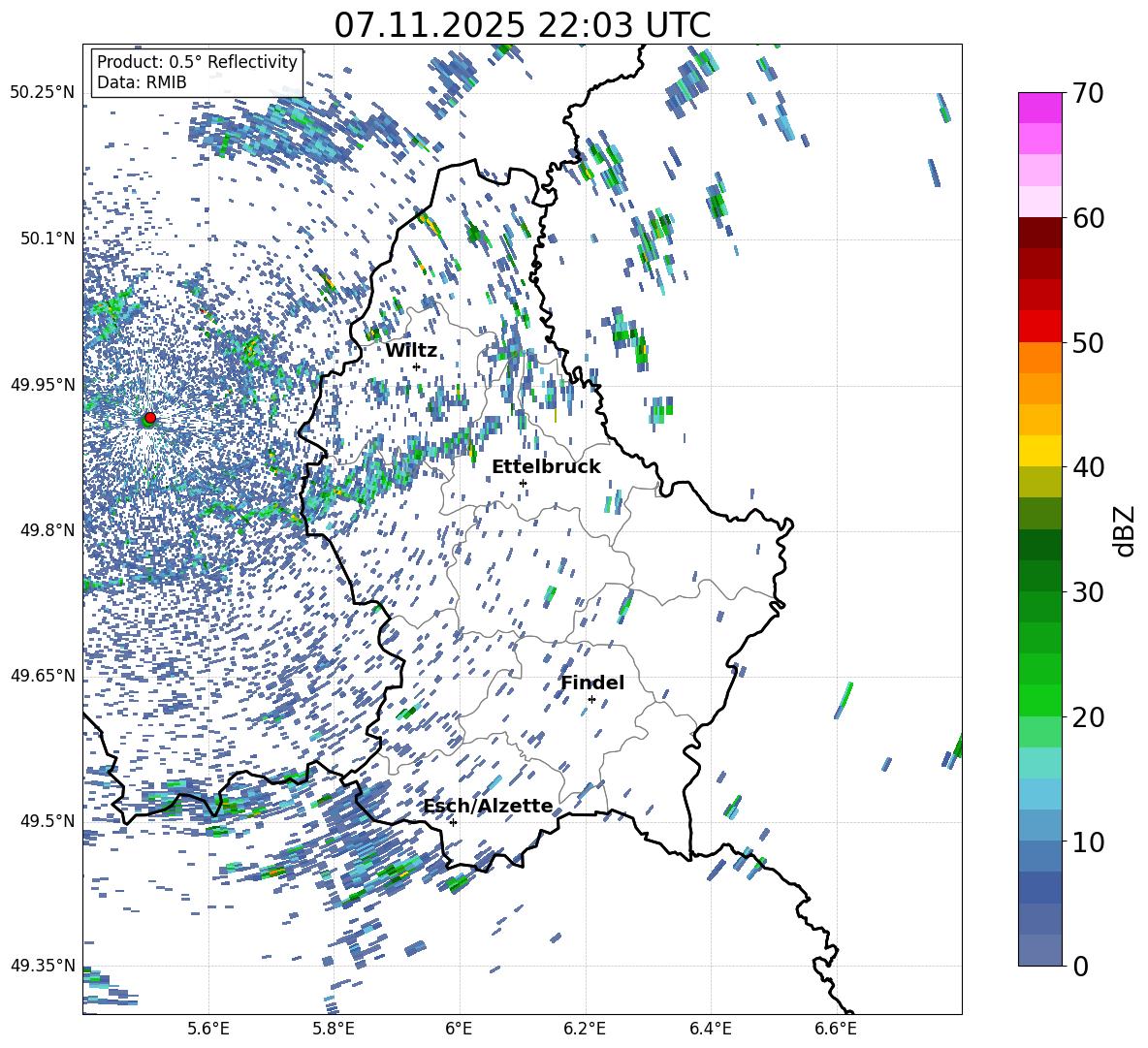This screenshot has height=1048, width=1148.
Task: Click the 50 tick on the colorbar
Action: click(x=1088, y=342)
